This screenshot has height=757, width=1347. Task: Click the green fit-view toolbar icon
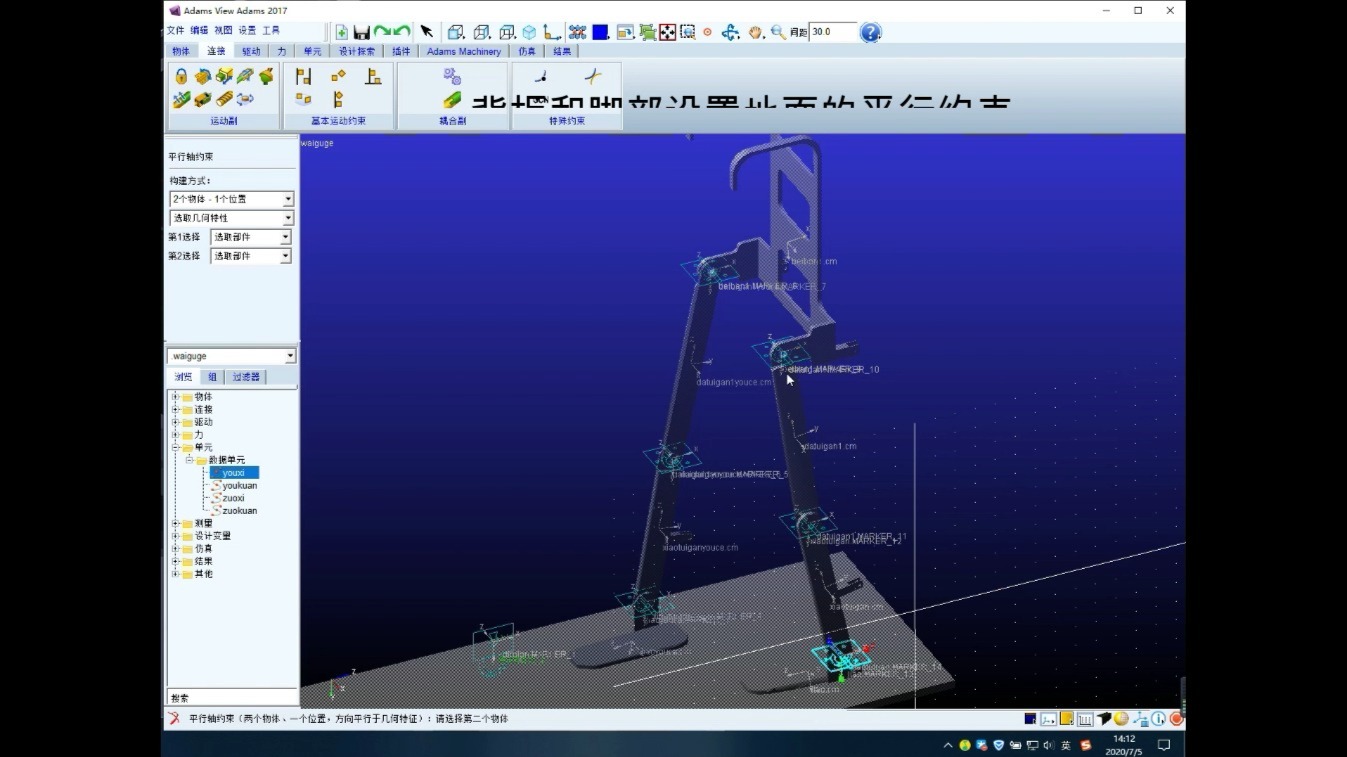pyautogui.click(x=646, y=32)
